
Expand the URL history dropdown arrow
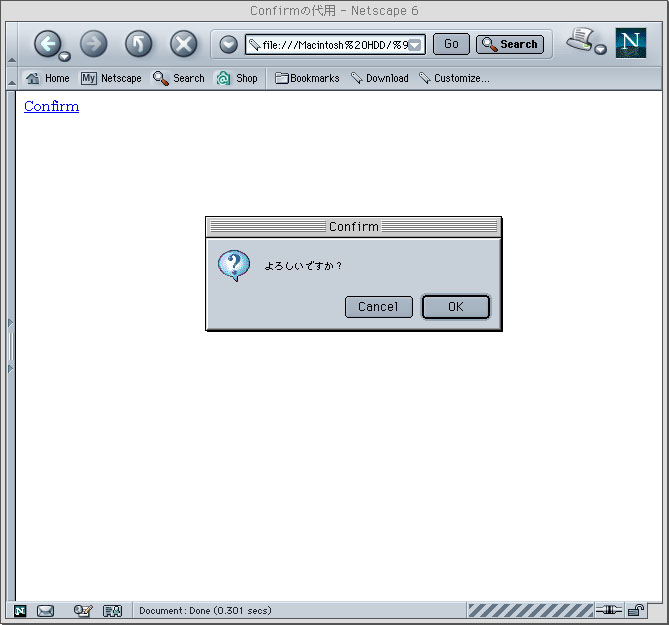(415, 45)
